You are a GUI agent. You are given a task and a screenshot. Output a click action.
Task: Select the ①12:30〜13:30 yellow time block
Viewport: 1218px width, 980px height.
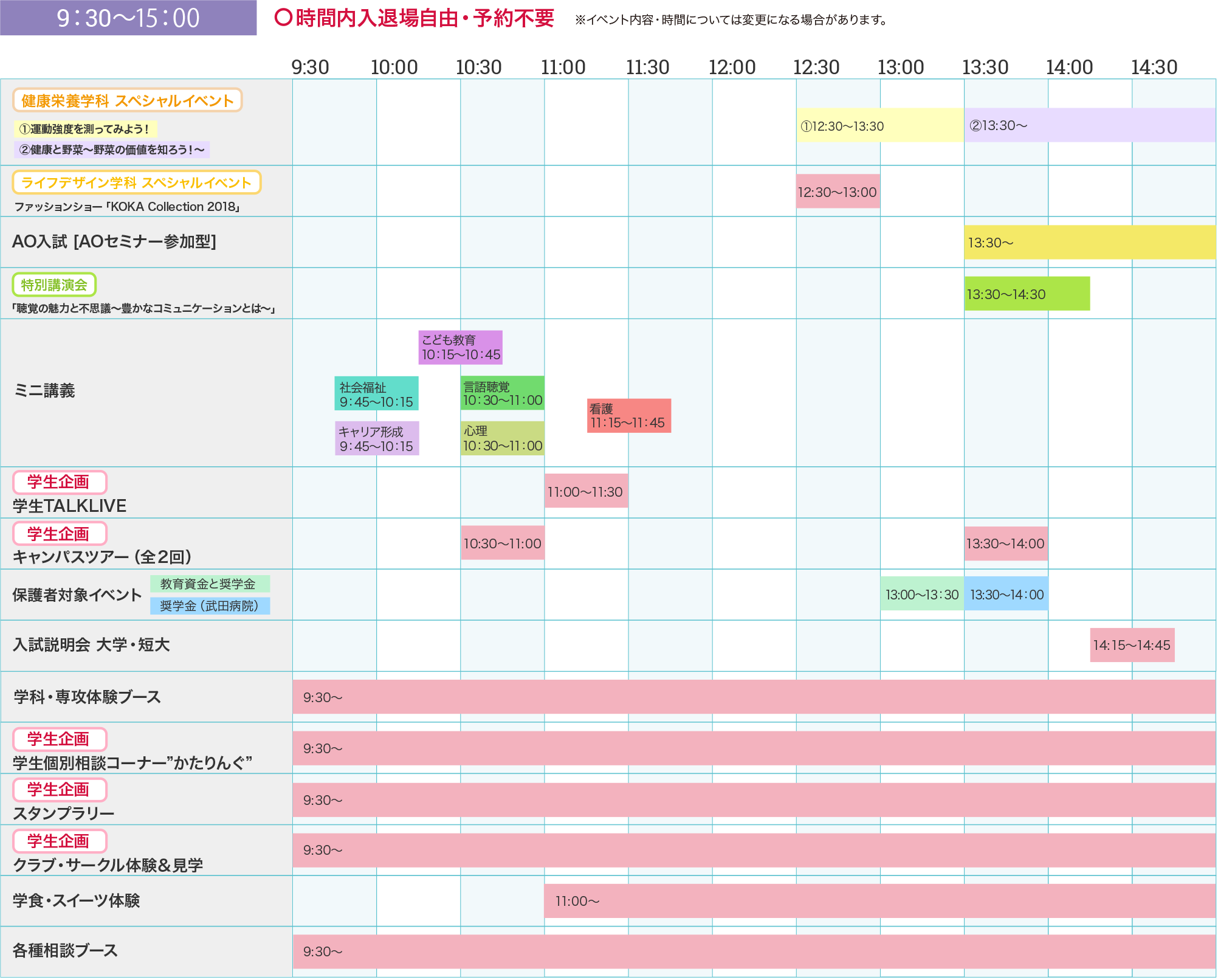pos(879,126)
